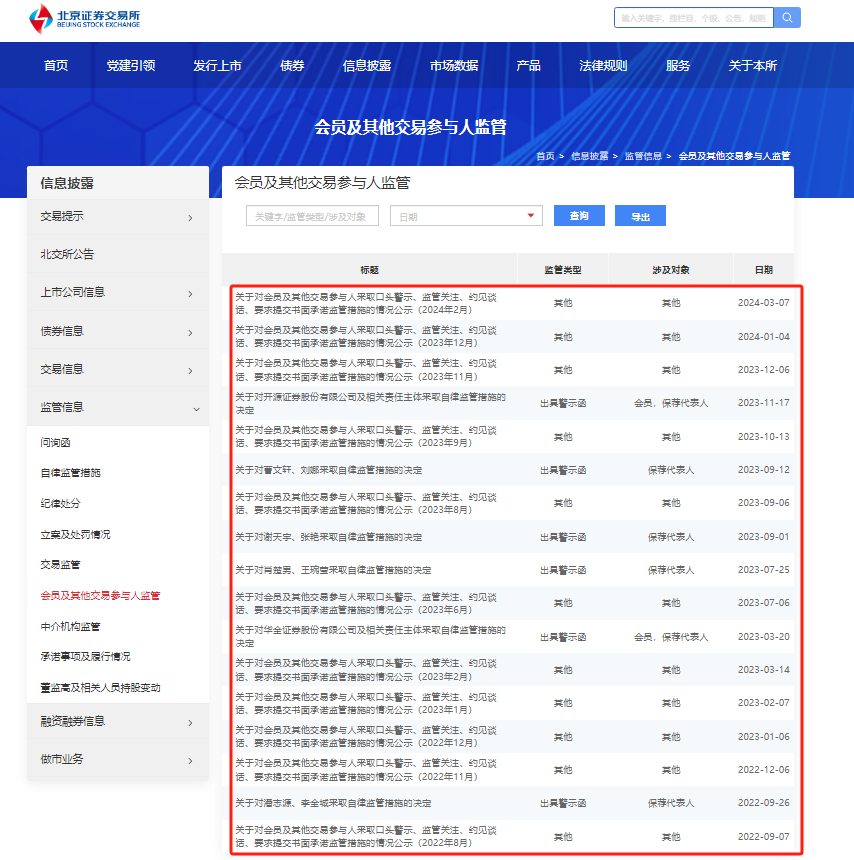This screenshot has height=860, width=854.
Task: Click the 涉及对象 column header
Action: click(x=671, y=269)
